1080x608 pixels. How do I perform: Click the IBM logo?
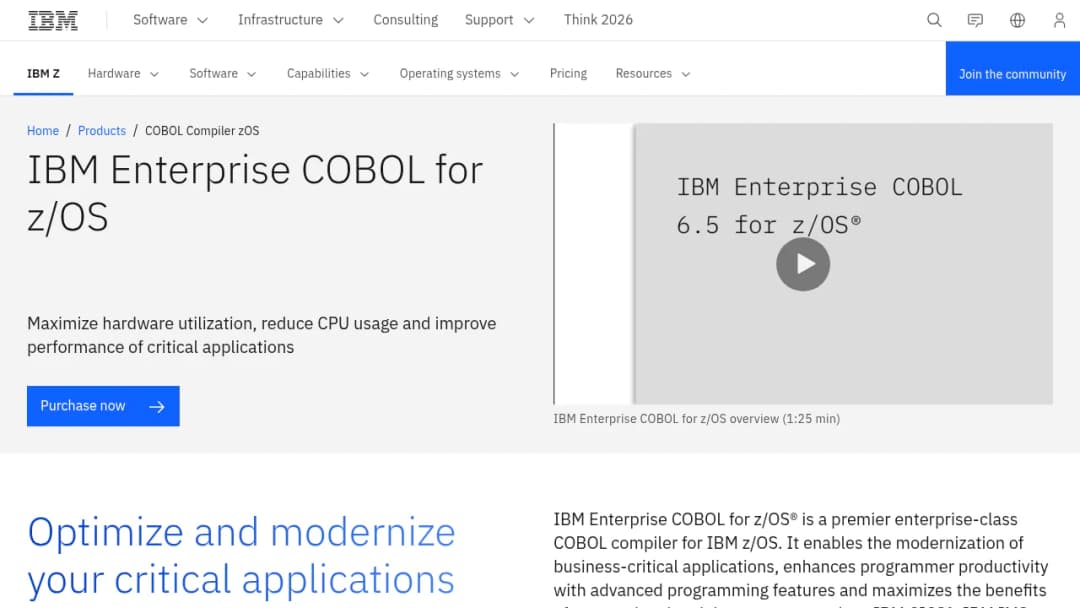(x=53, y=21)
